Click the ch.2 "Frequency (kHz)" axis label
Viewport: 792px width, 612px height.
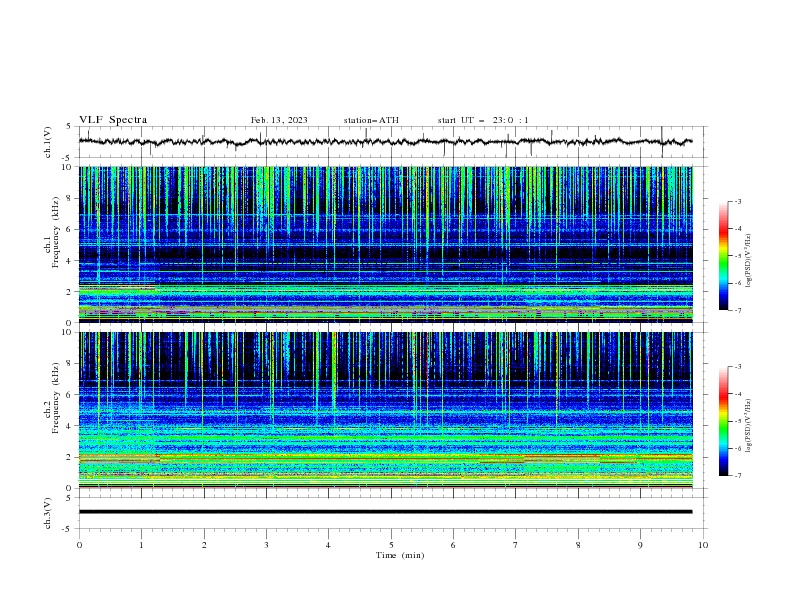tap(56, 397)
